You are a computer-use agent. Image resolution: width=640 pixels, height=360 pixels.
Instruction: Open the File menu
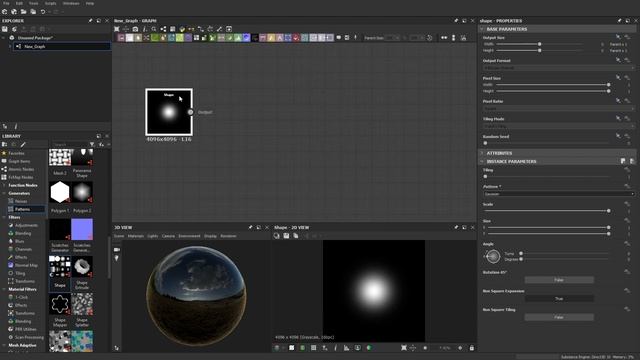[6, 3]
